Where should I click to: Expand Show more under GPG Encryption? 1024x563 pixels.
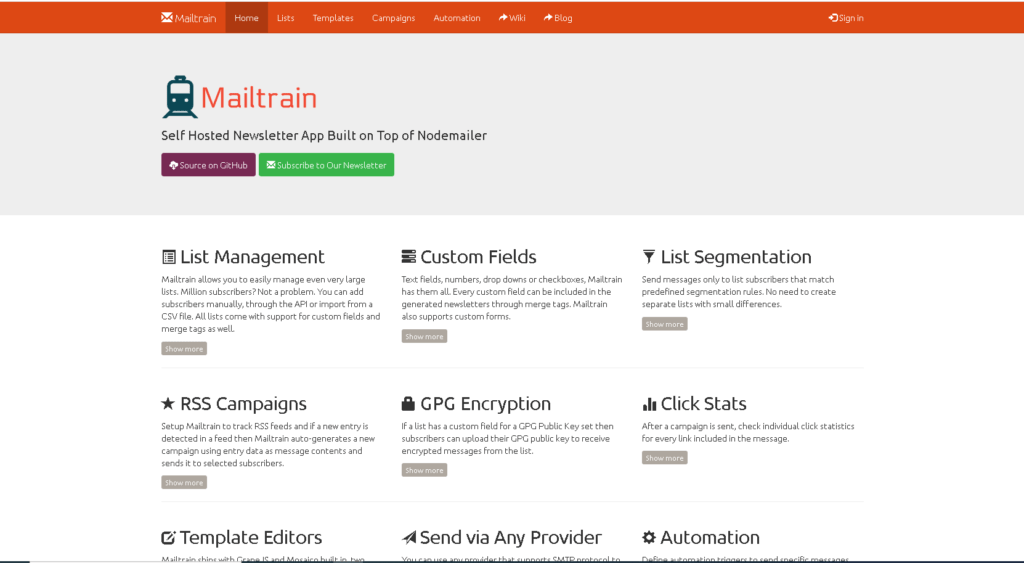coord(424,470)
